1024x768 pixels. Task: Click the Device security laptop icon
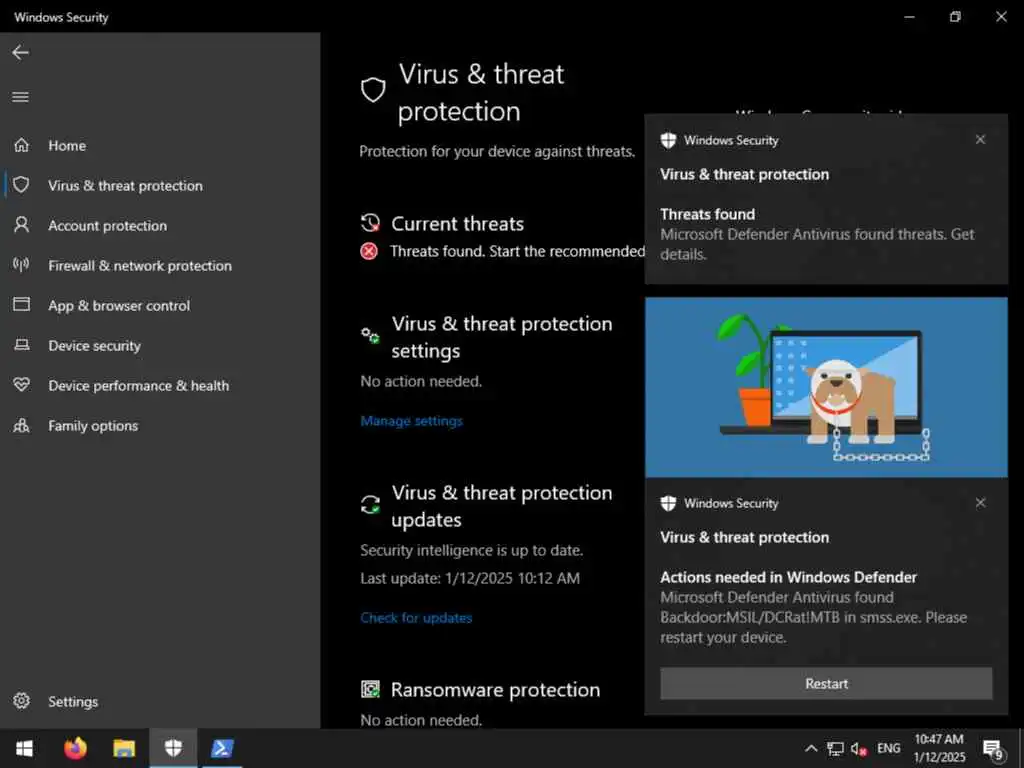(x=22, y=345)
